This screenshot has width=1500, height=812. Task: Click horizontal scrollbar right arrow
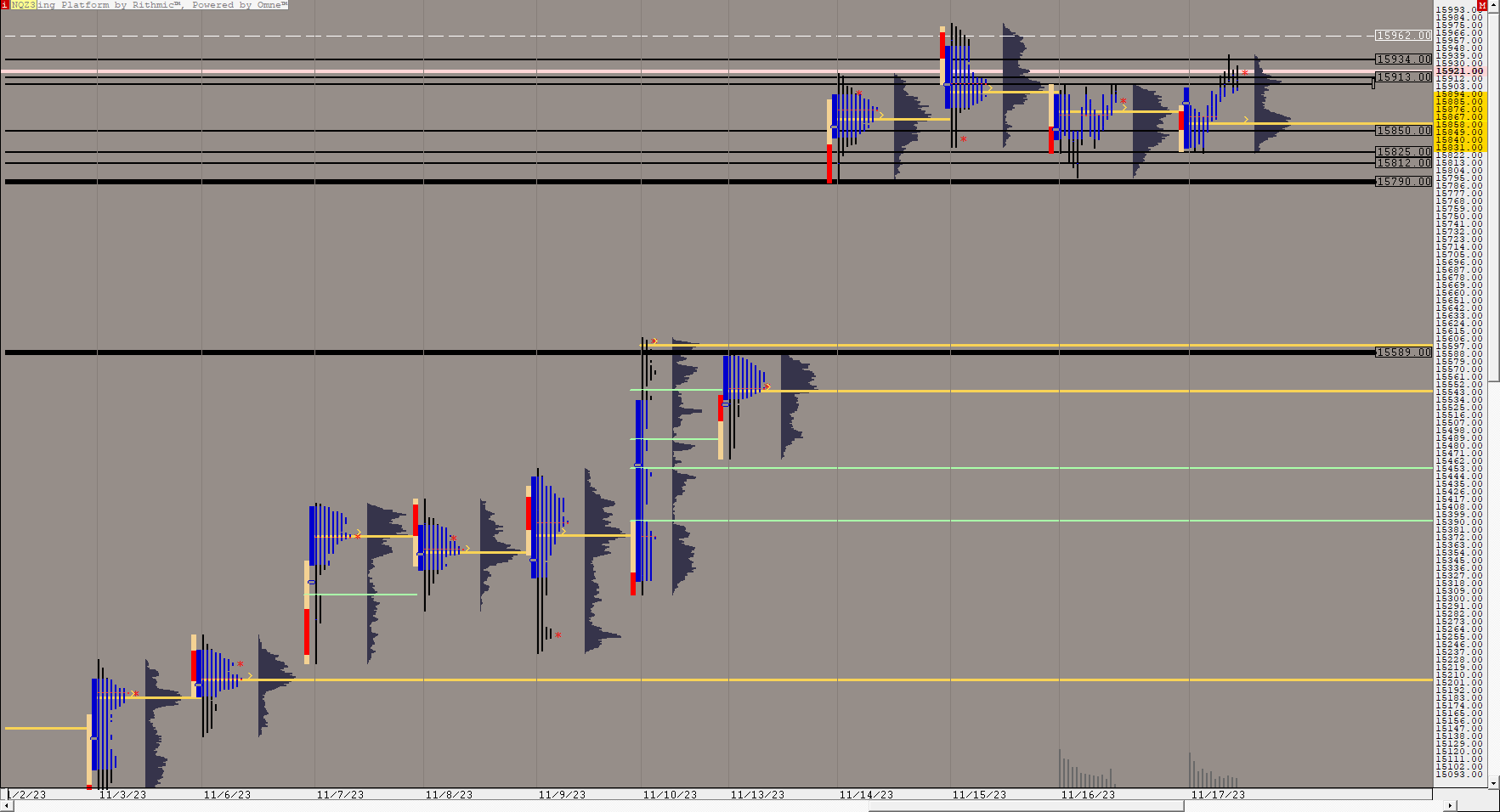[1450, 805]
